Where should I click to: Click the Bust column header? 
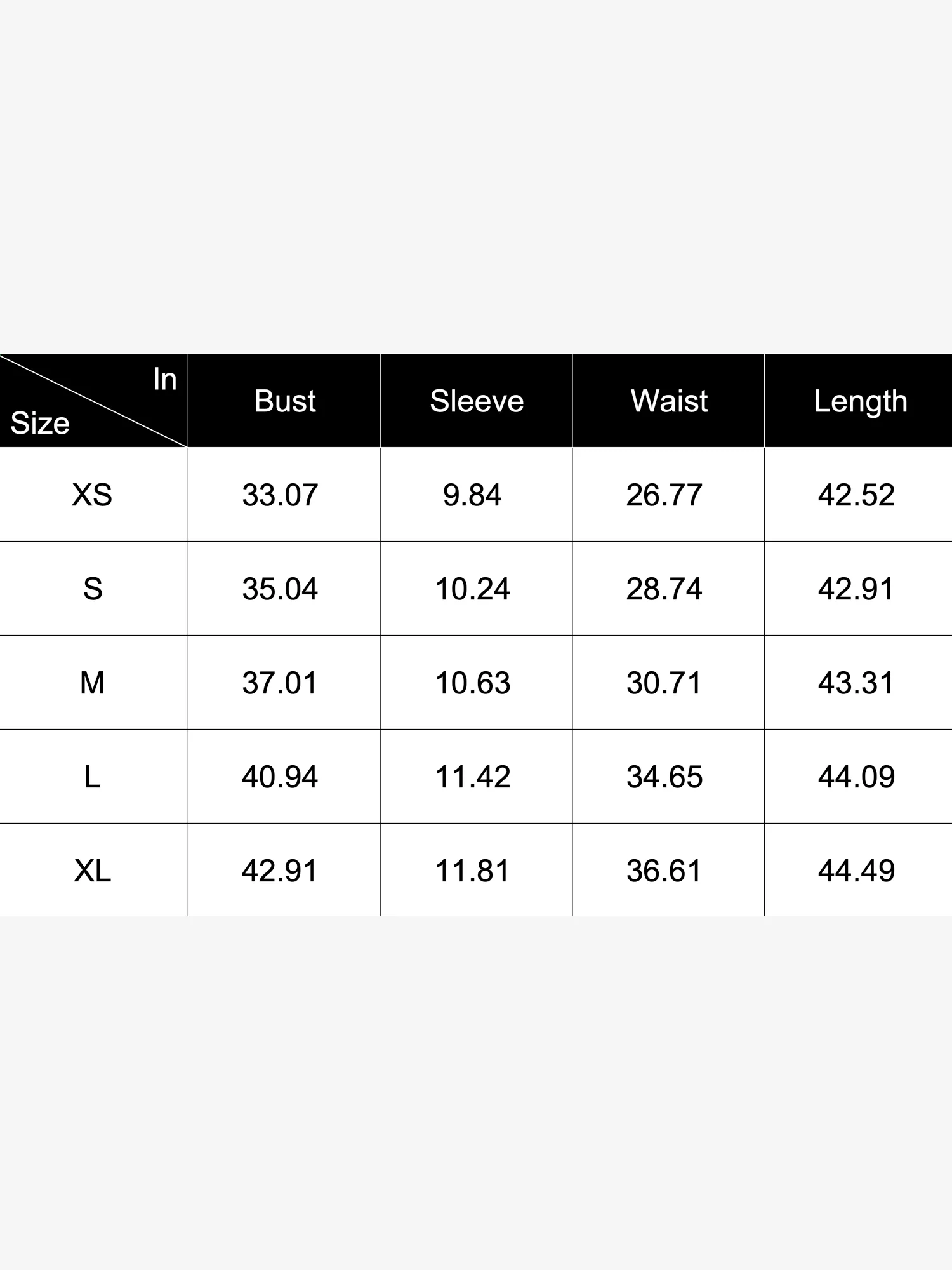point(285,401)
